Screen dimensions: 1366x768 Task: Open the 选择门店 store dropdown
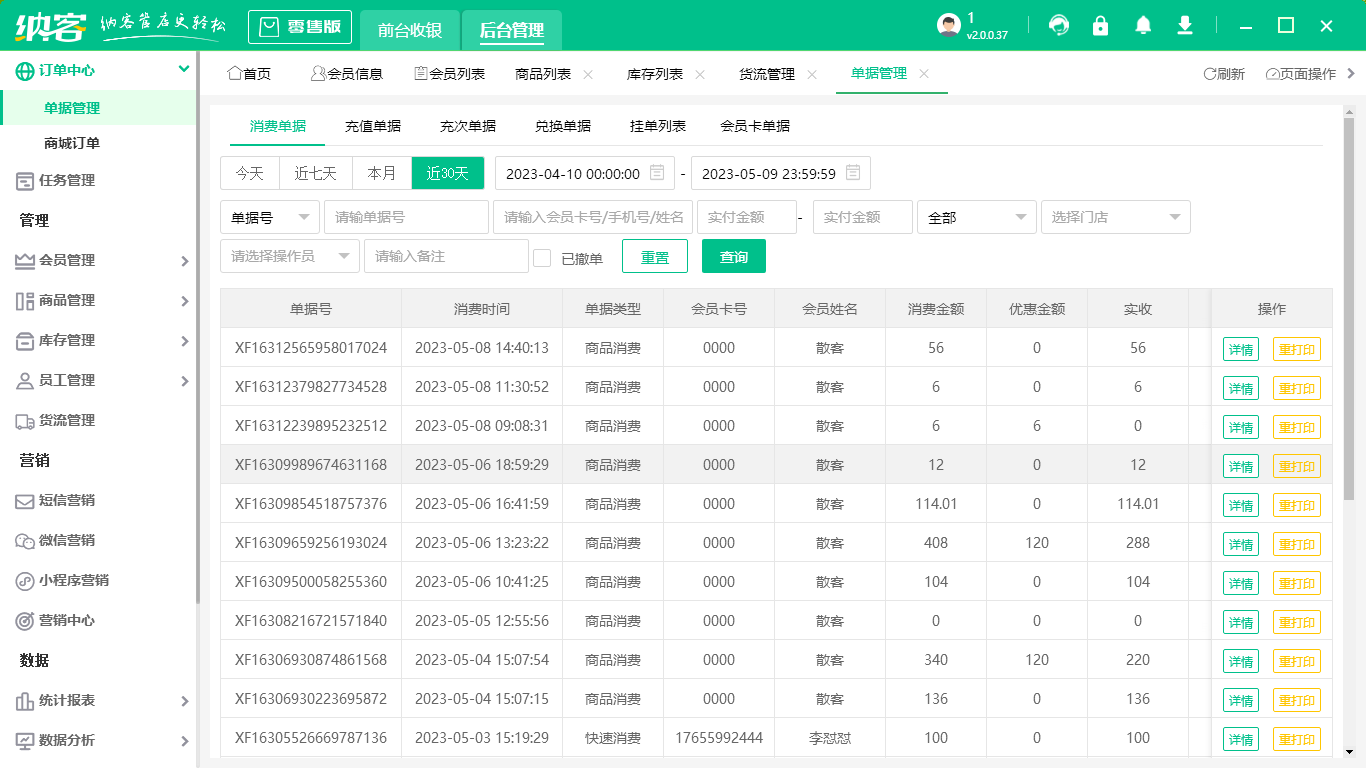[1115, 217]
